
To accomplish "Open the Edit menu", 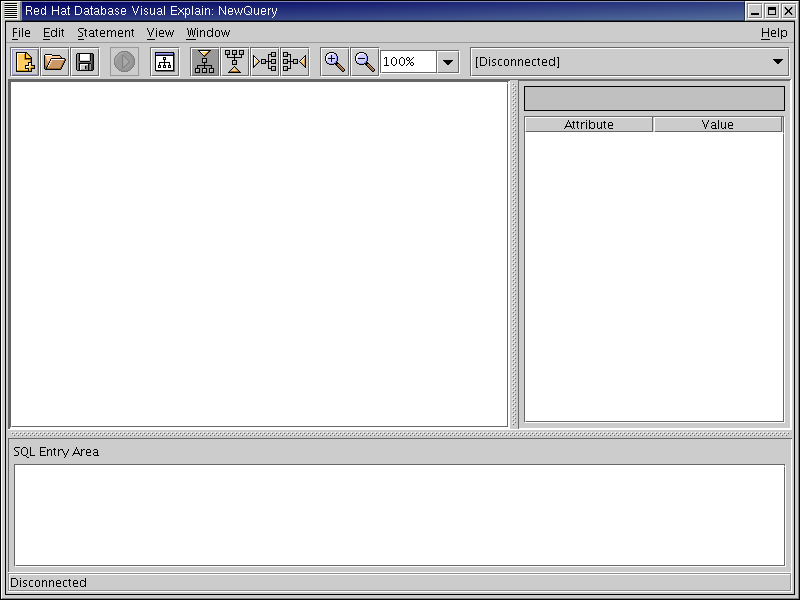I will (54, 33).
